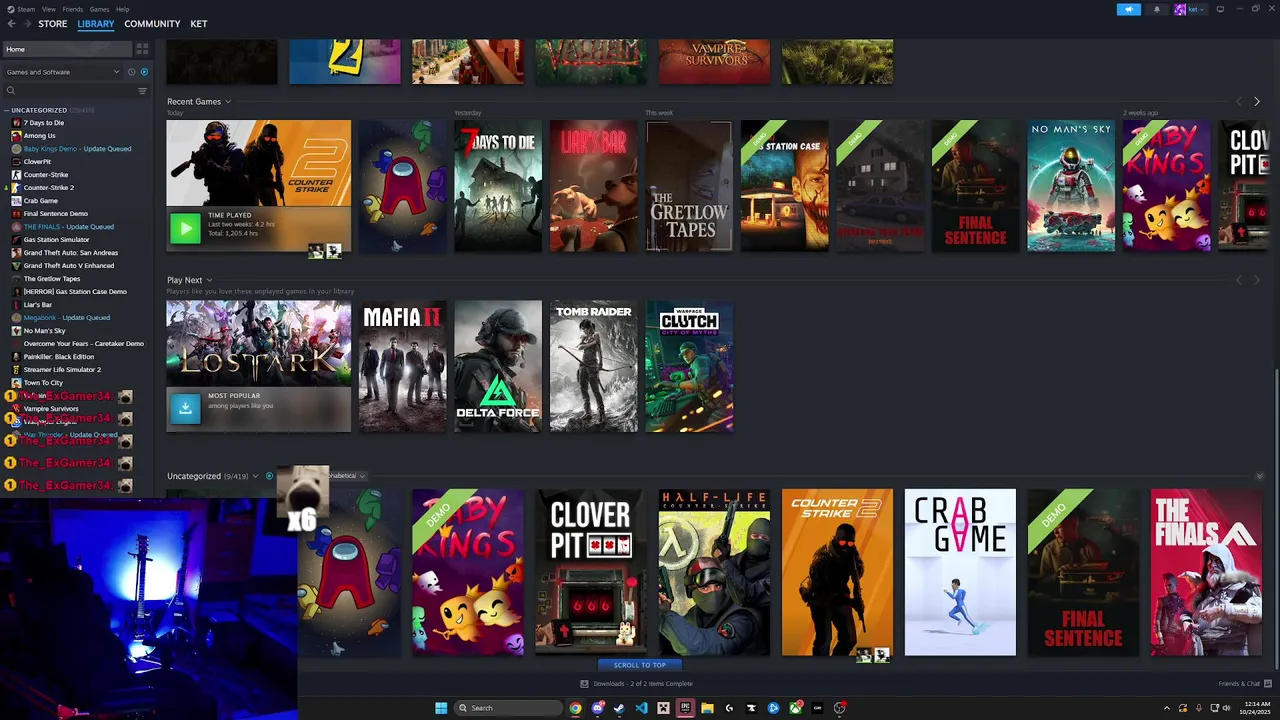Image resolution: width=1280 pixels, height=720 pixels.
Task: Open Liar's Bar in recent games
Action: coord(593,186)
